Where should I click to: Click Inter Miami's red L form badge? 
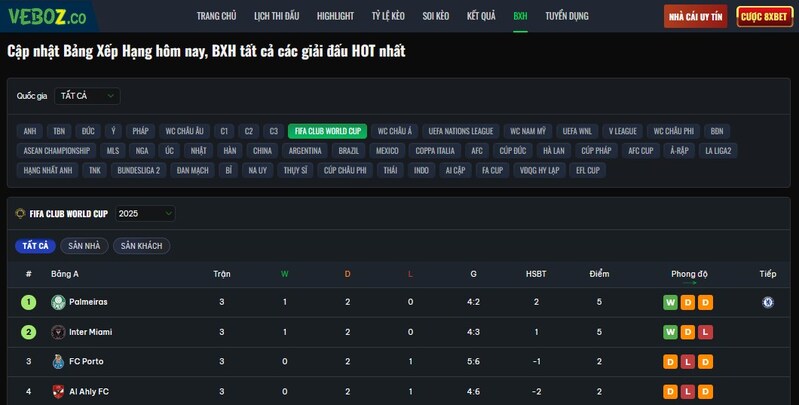click(x=705, y=332)
